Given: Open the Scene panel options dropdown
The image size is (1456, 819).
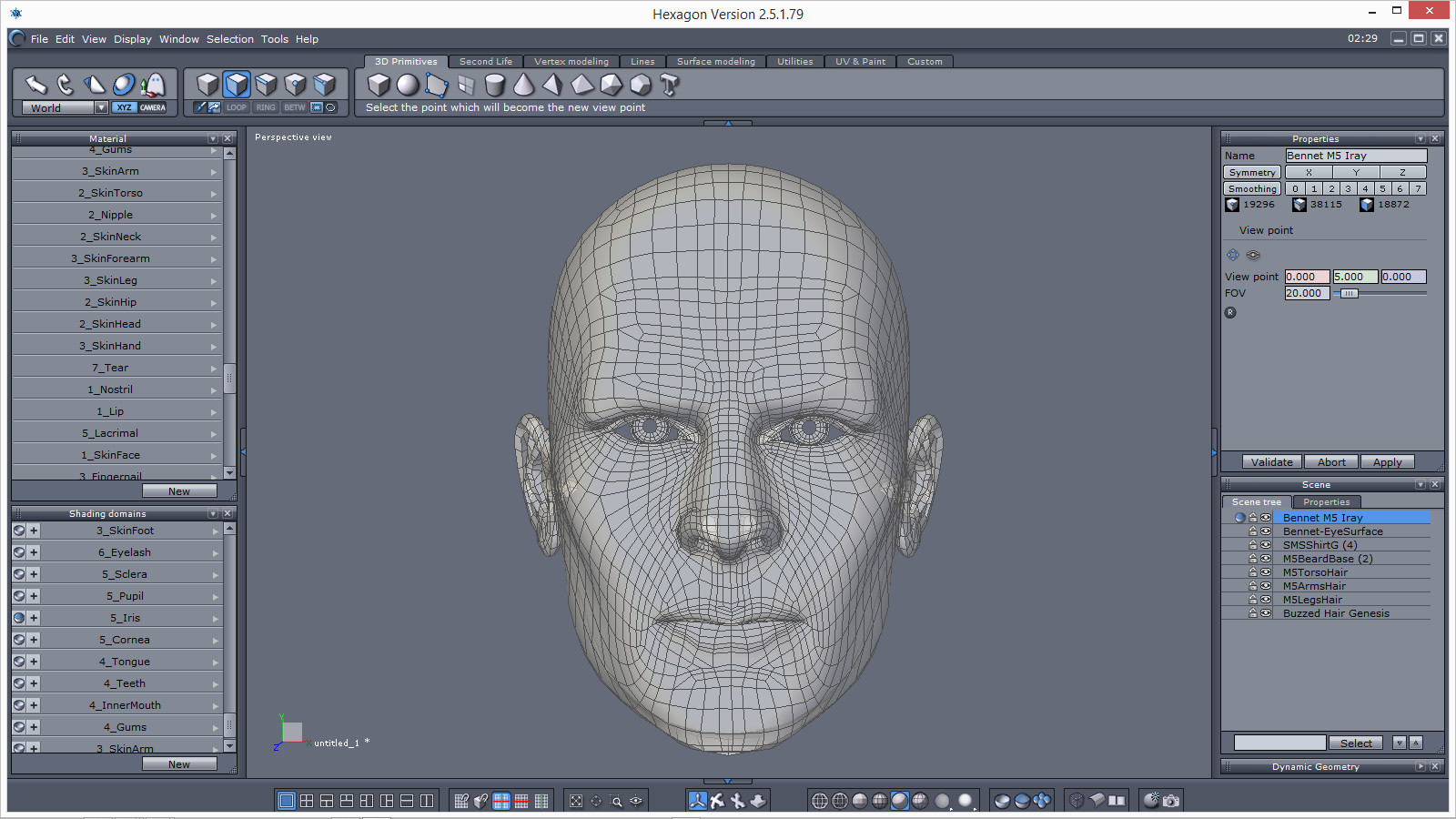Looking at the screenshot, I should coord(1421,485).
